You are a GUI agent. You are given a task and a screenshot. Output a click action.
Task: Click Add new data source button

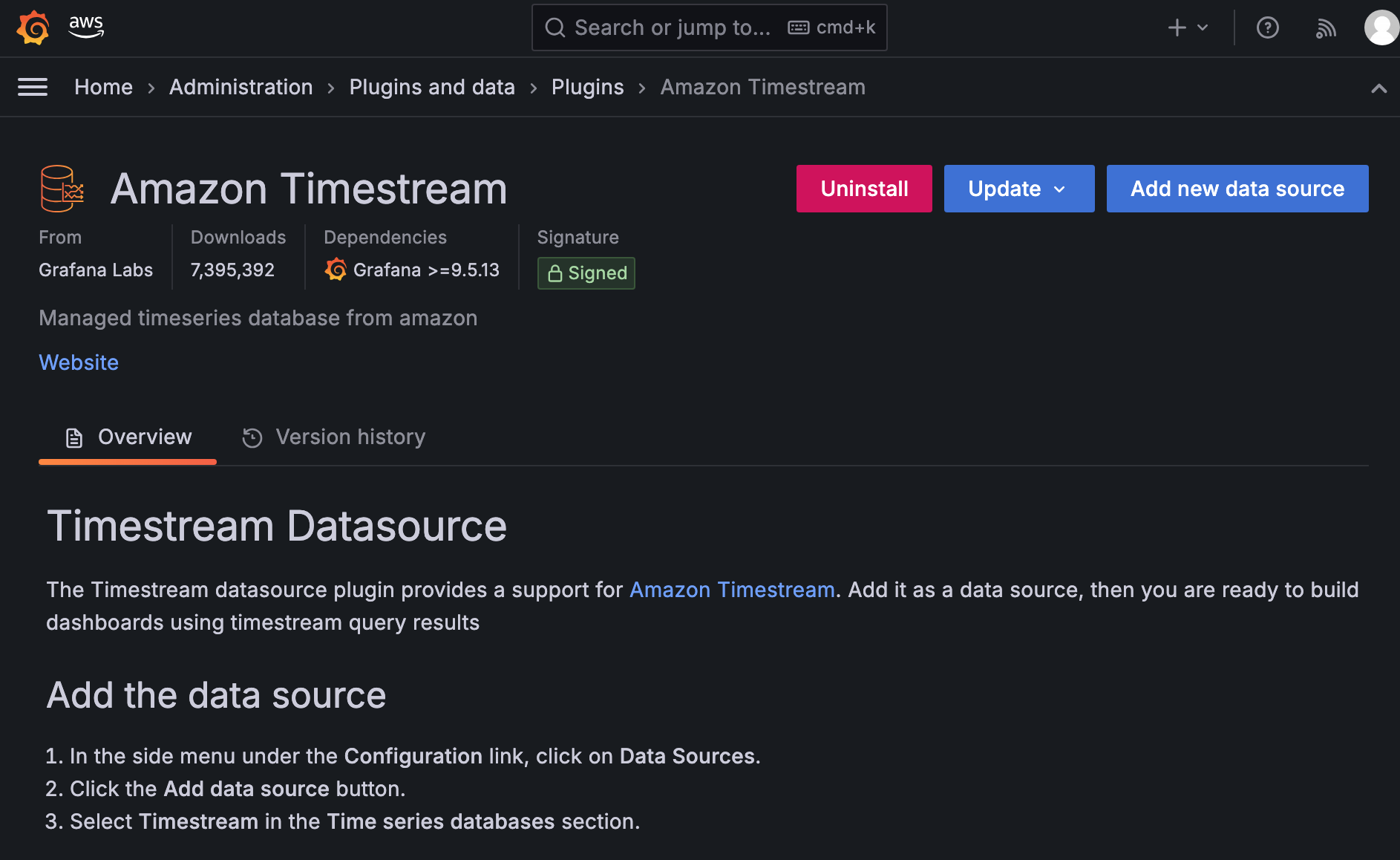tap(1237, 189)
